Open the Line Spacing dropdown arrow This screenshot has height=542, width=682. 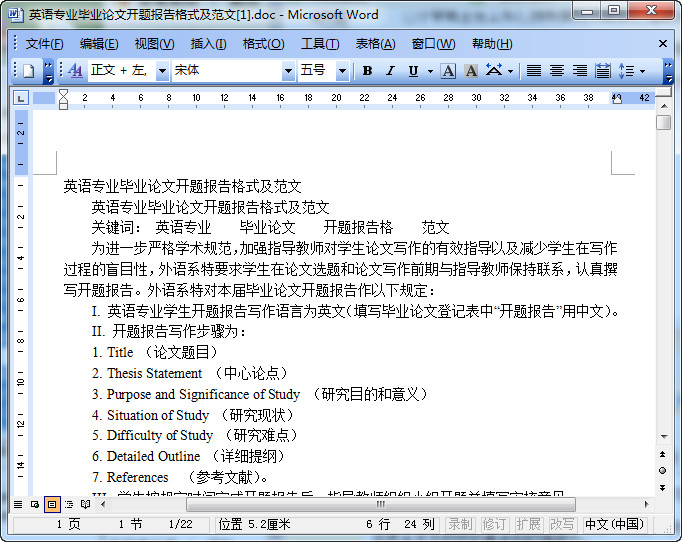642,71
